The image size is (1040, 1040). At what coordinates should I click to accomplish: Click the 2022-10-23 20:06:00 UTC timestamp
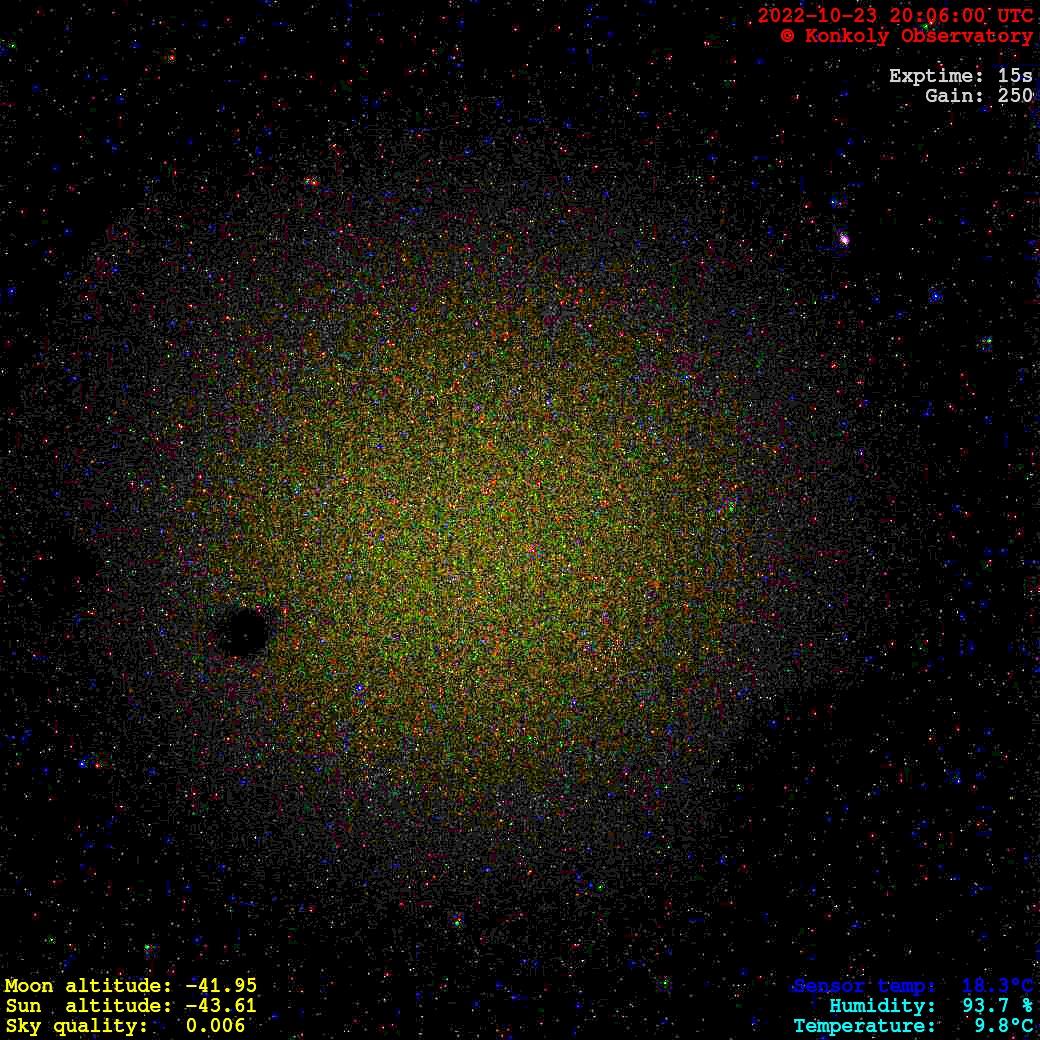pos(894,15)
